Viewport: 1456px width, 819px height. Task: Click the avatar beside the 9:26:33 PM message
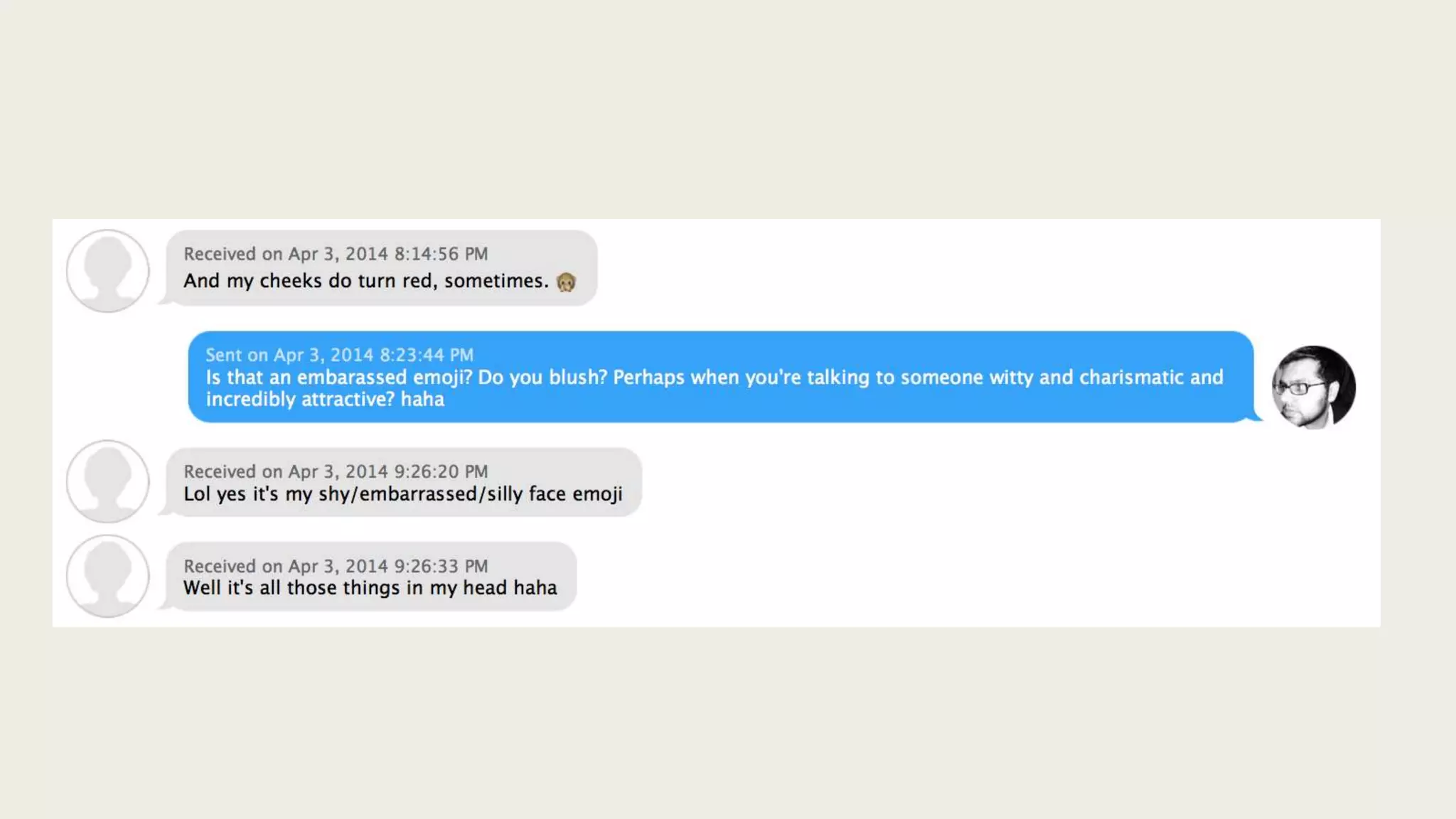108,576
